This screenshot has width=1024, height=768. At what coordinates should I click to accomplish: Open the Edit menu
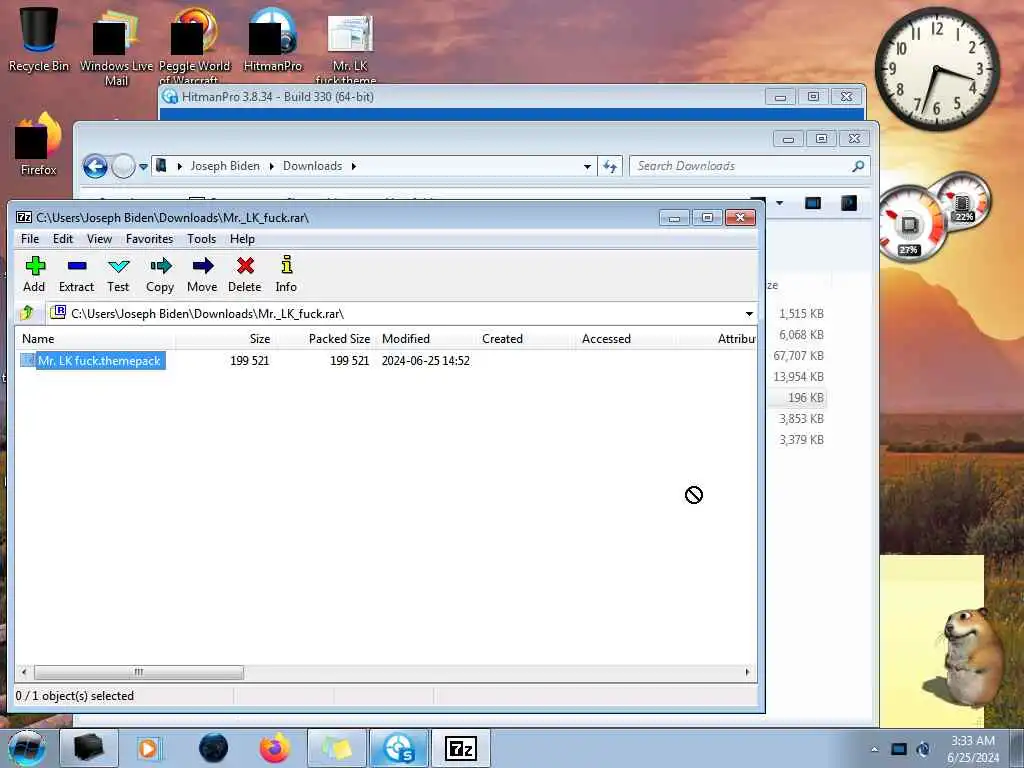coord(63,239)
